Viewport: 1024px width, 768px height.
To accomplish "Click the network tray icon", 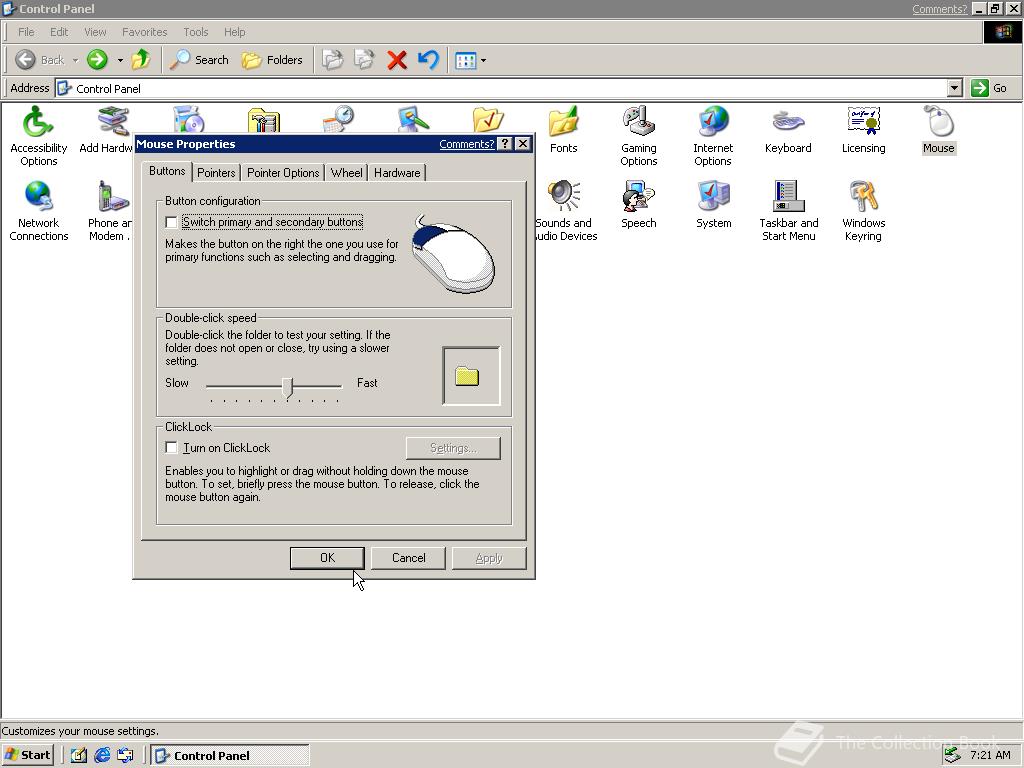I will [952, 755].
